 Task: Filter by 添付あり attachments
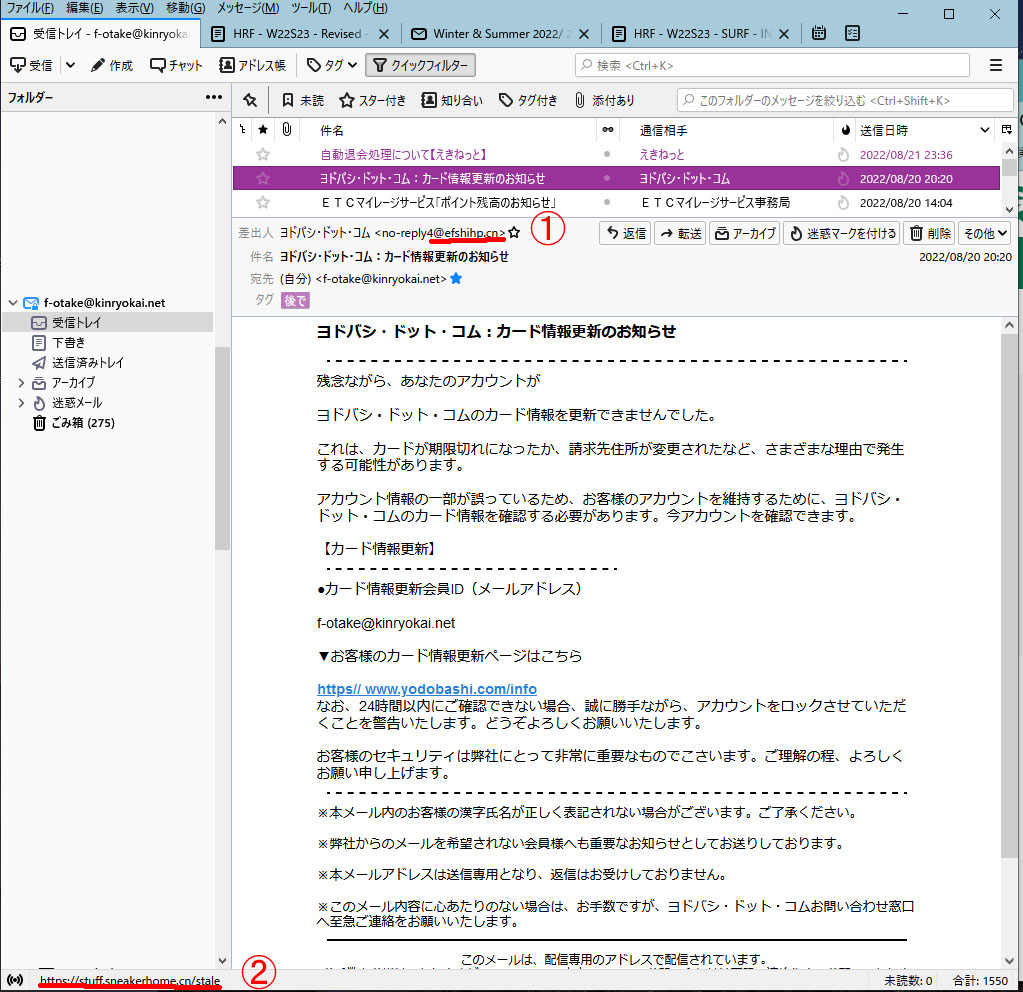(603, 101)
